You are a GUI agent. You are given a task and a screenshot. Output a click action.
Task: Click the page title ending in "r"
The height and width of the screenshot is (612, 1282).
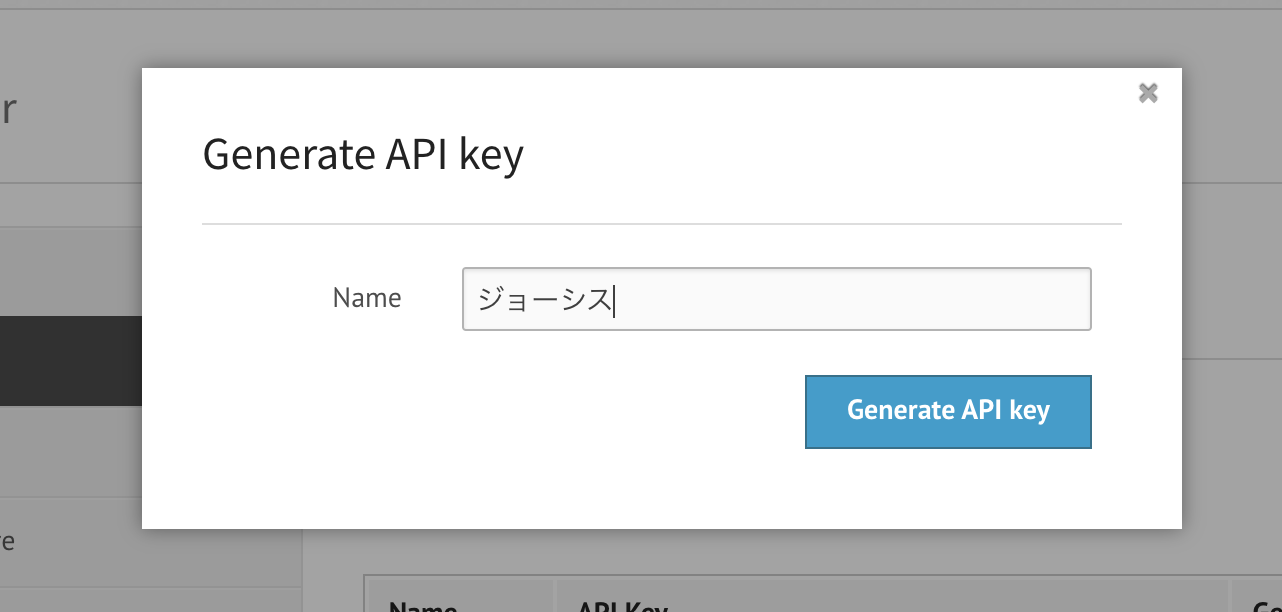8,110
